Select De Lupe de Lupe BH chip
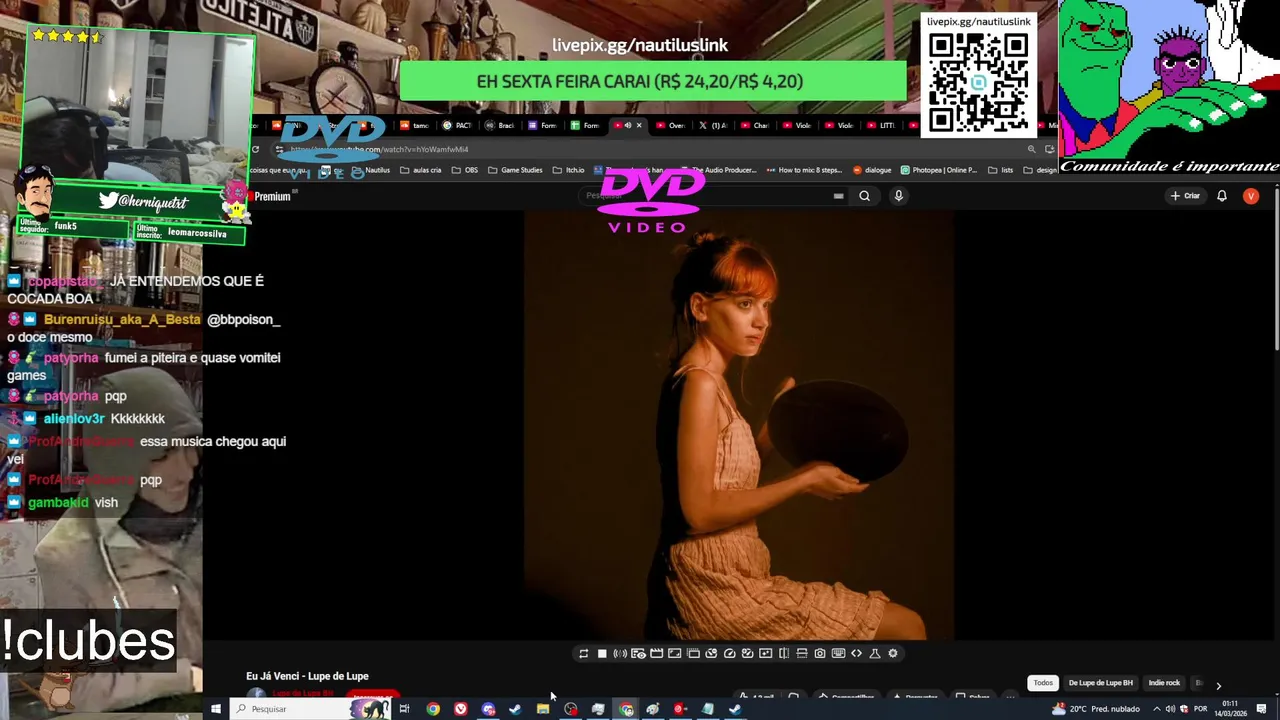 coord(1101,683)
